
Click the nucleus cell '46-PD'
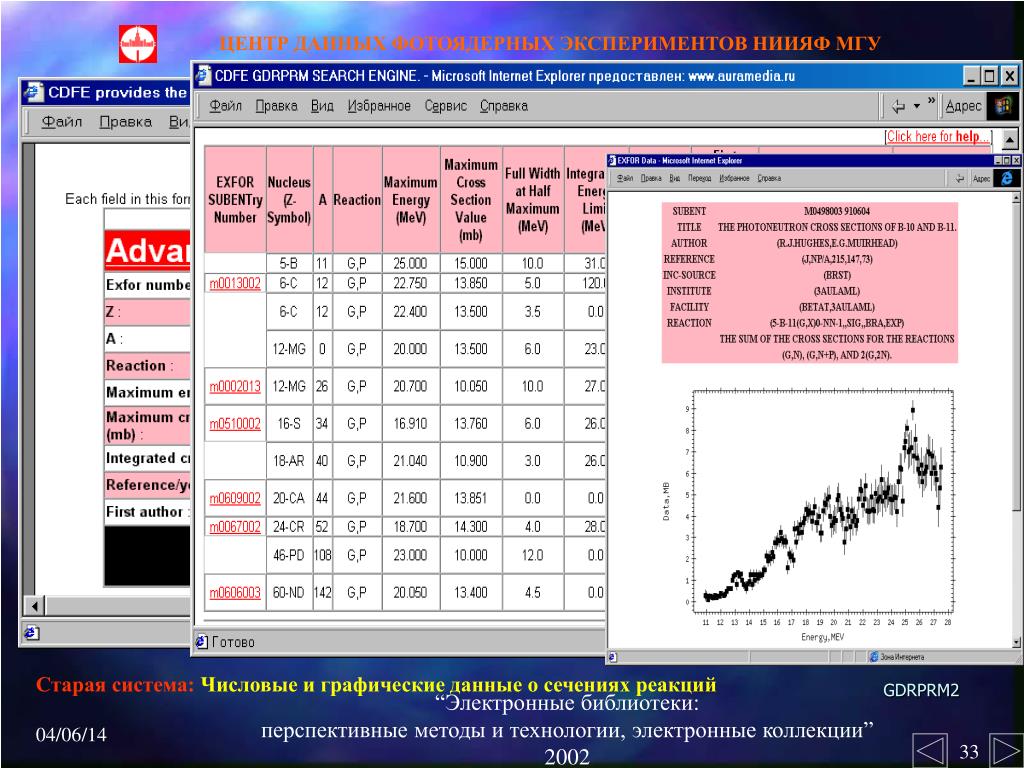coord(289,555)
